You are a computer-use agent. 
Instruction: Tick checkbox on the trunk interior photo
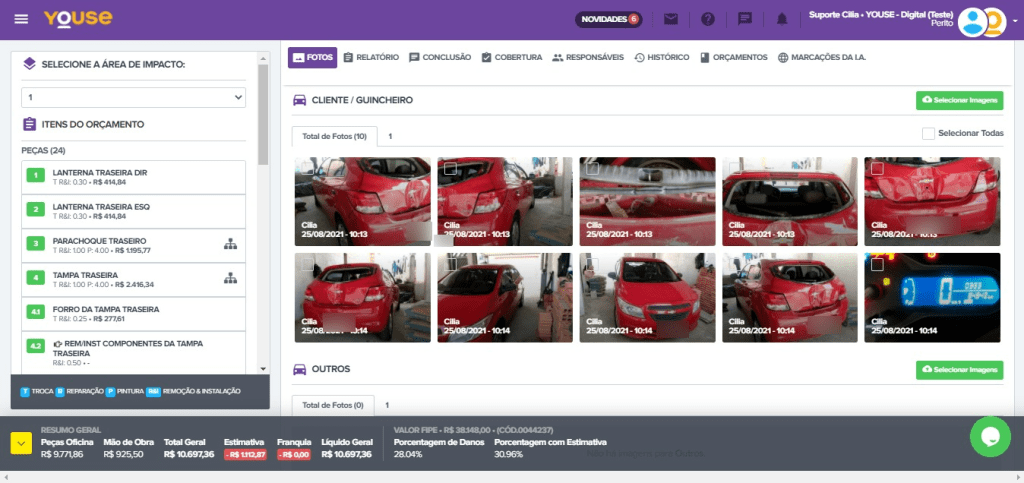592,168
